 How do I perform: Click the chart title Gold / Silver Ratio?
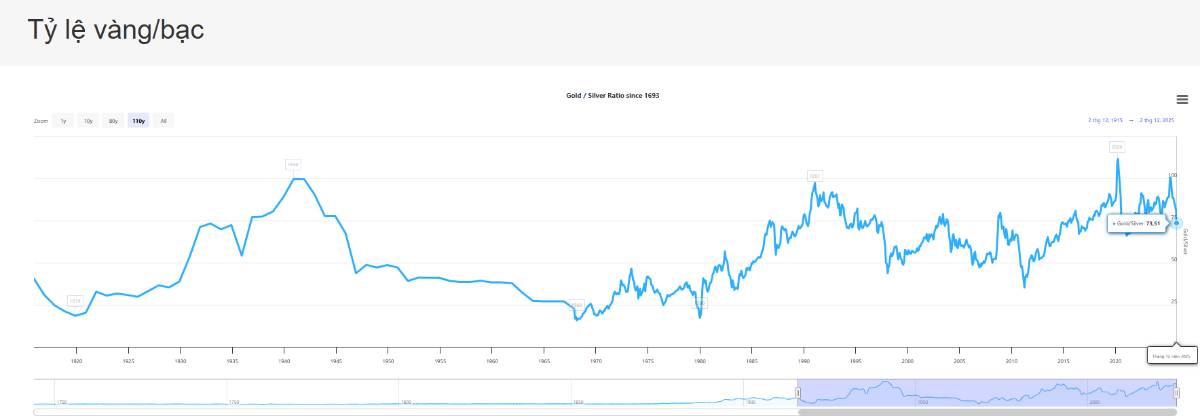(613, 95)
